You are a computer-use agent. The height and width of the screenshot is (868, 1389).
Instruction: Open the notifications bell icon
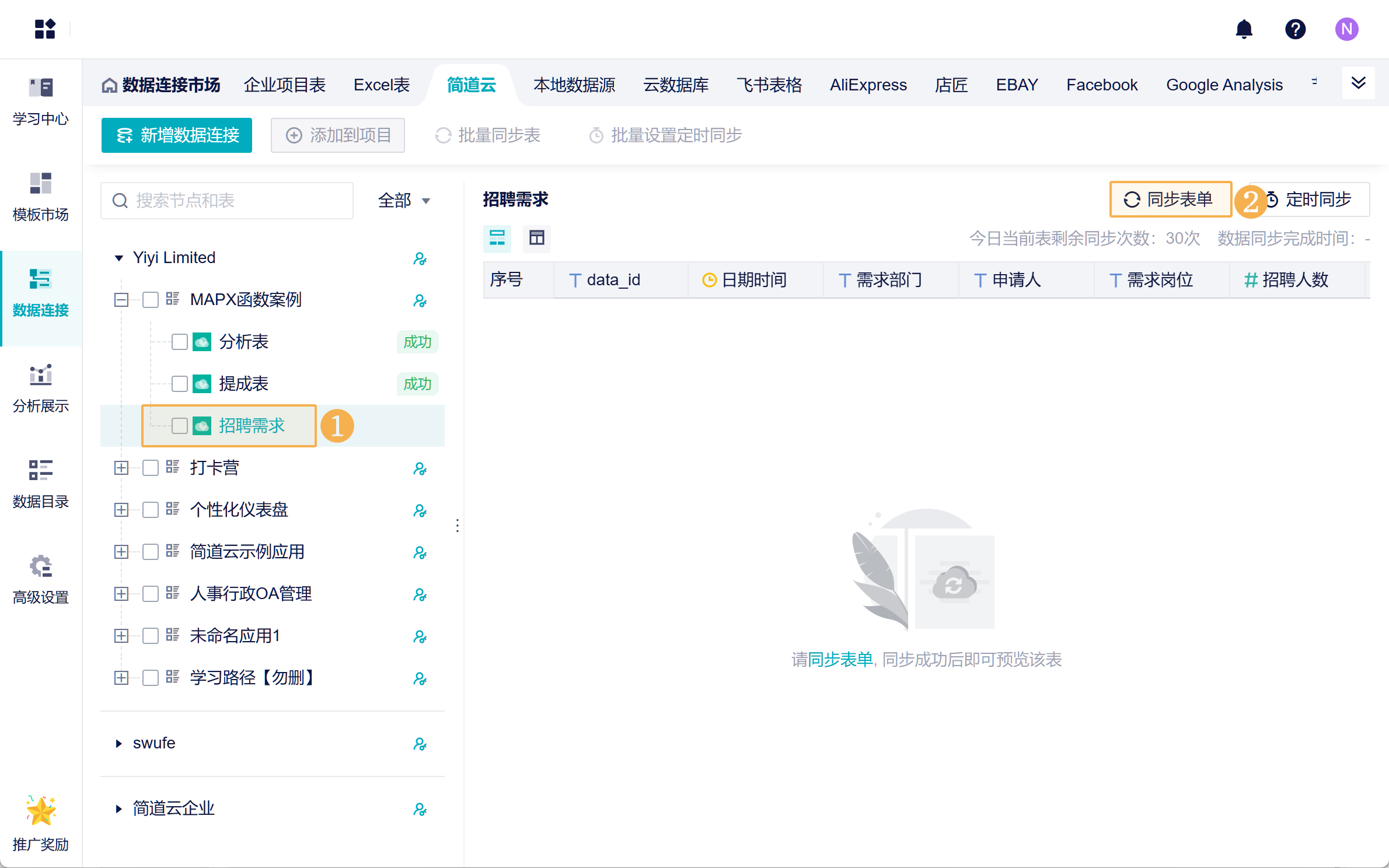point(1244,29)
